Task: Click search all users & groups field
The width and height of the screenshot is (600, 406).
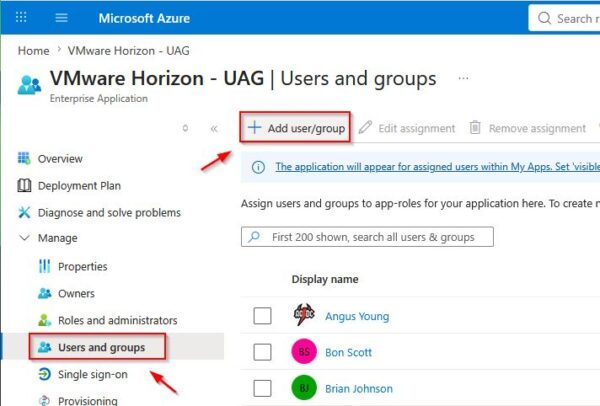Action: [367, 237]
